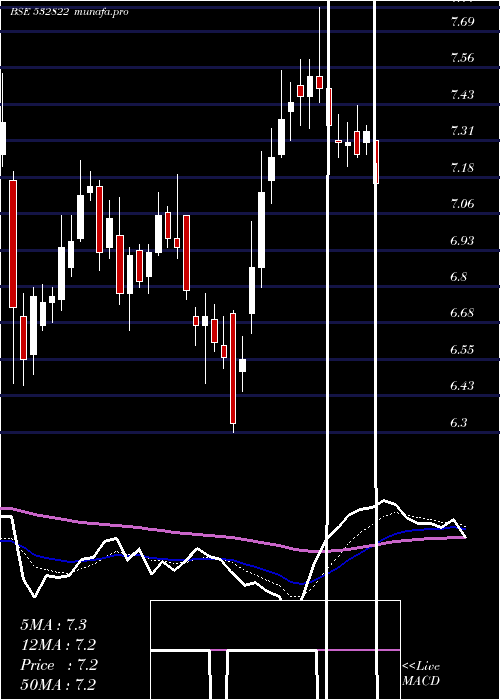Click the 6.3 price axis label

(x=459, y=422)
